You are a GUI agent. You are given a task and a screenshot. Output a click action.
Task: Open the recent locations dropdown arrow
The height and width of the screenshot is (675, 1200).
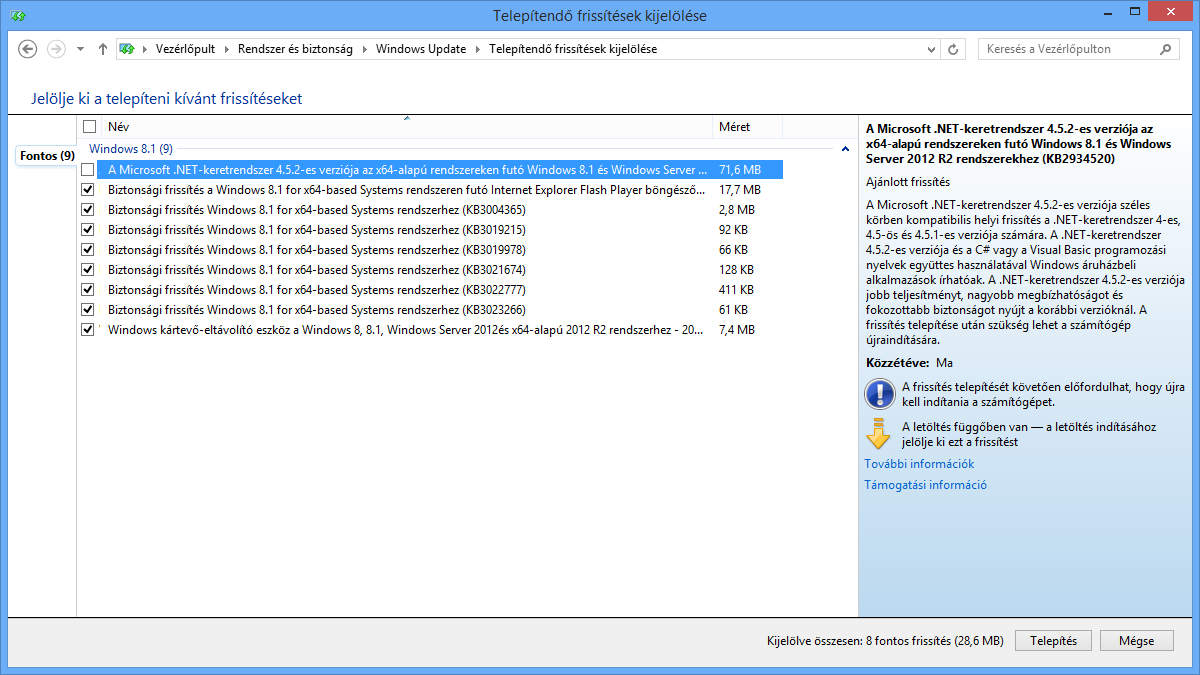80,49
